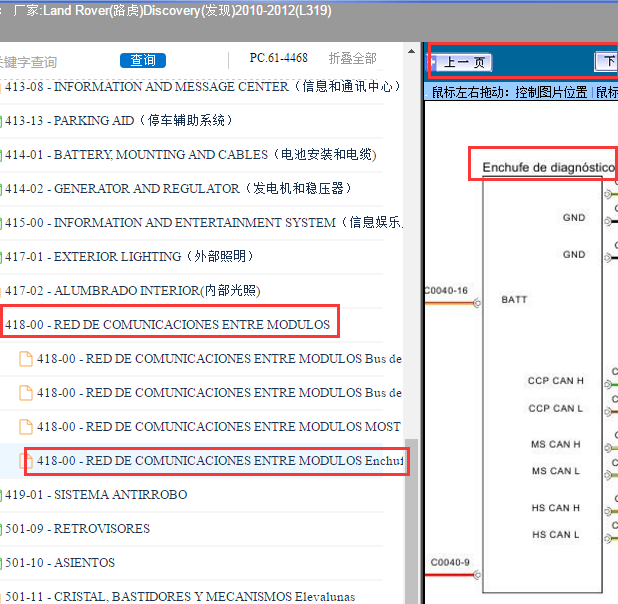Expand 413-08 INFORMATION AND MESSAGE CENTER
618x604 pixels.
[x=203, y=86]
